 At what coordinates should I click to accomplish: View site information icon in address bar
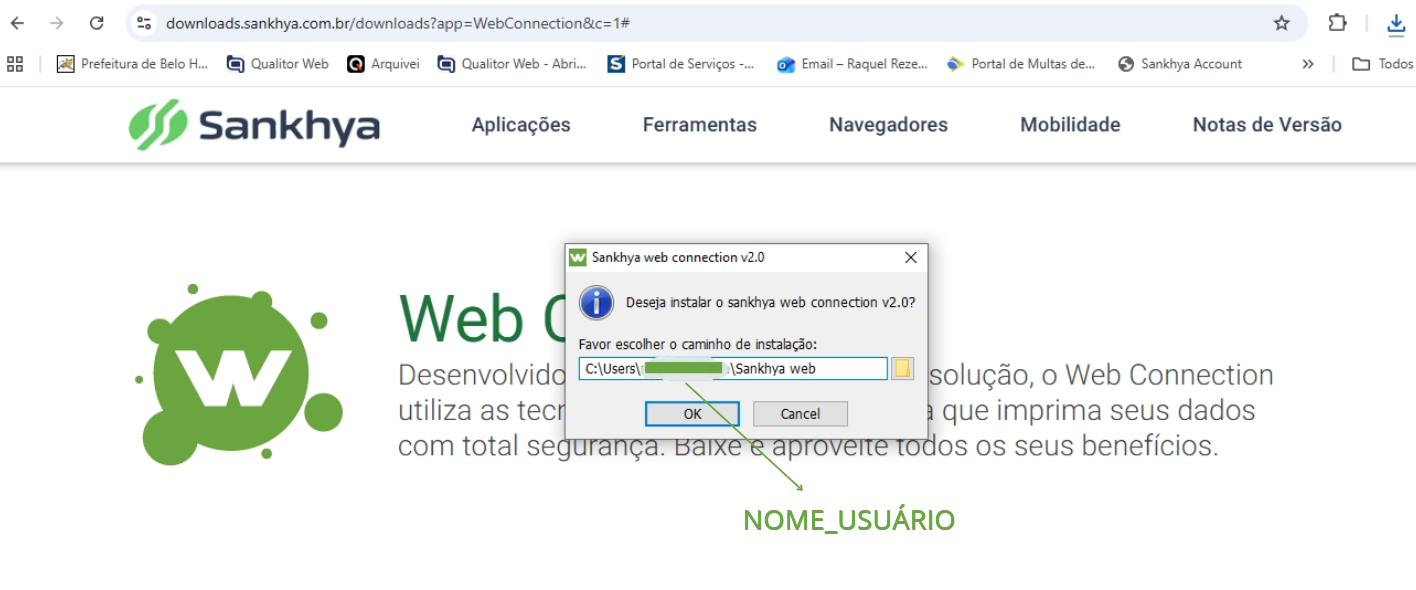[x=144, y=23]
